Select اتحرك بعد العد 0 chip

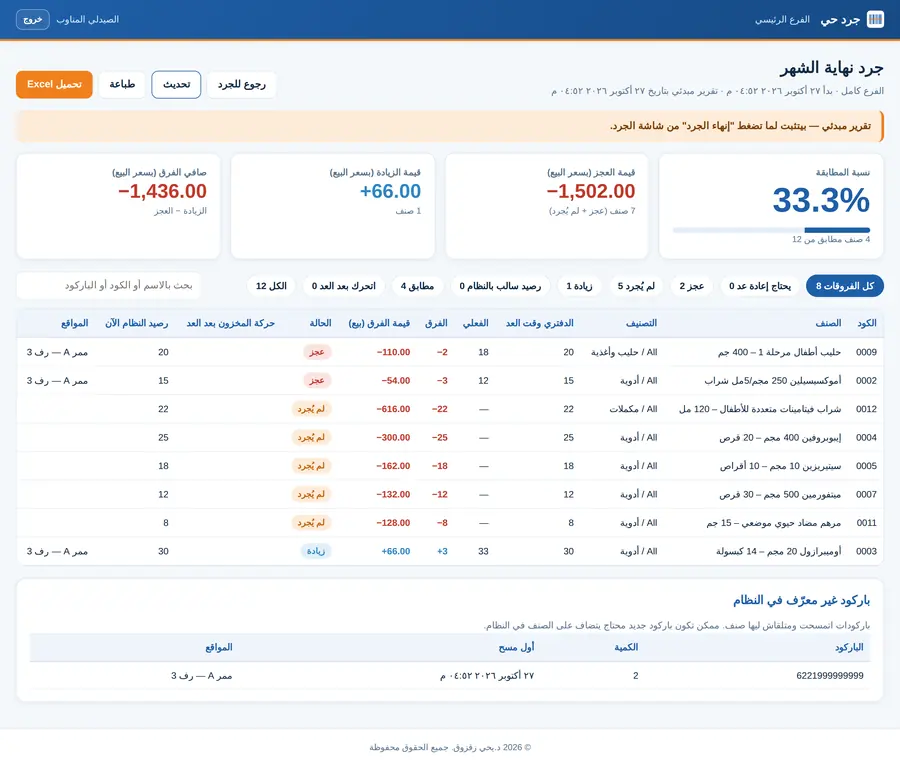pyautogui.click(x=343, y=286)
